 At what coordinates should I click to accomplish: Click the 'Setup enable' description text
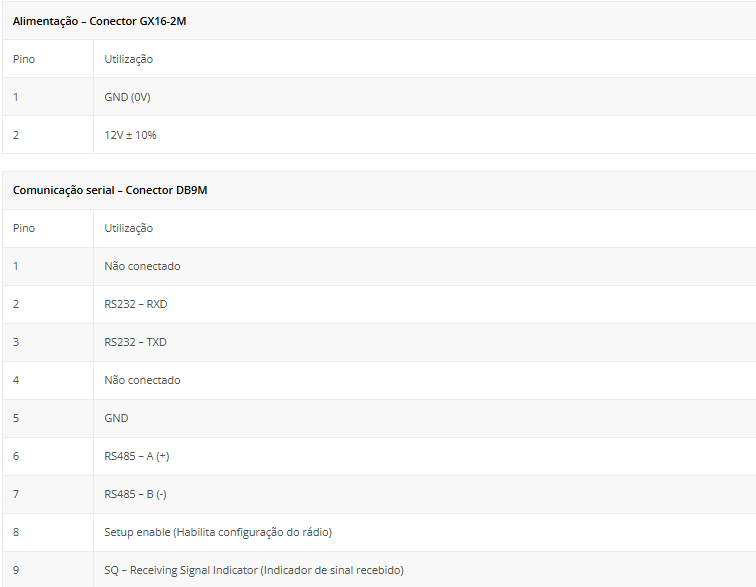[x=218, y=532]
